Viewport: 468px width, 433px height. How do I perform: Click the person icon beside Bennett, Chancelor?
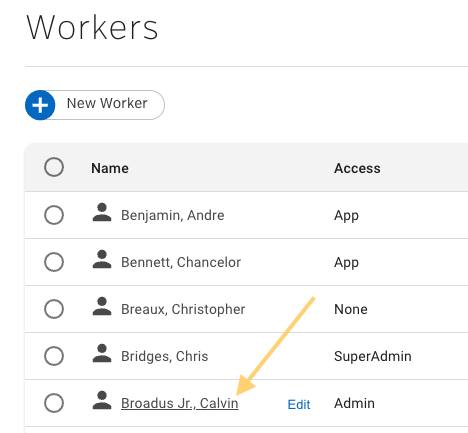coord(102,259)
